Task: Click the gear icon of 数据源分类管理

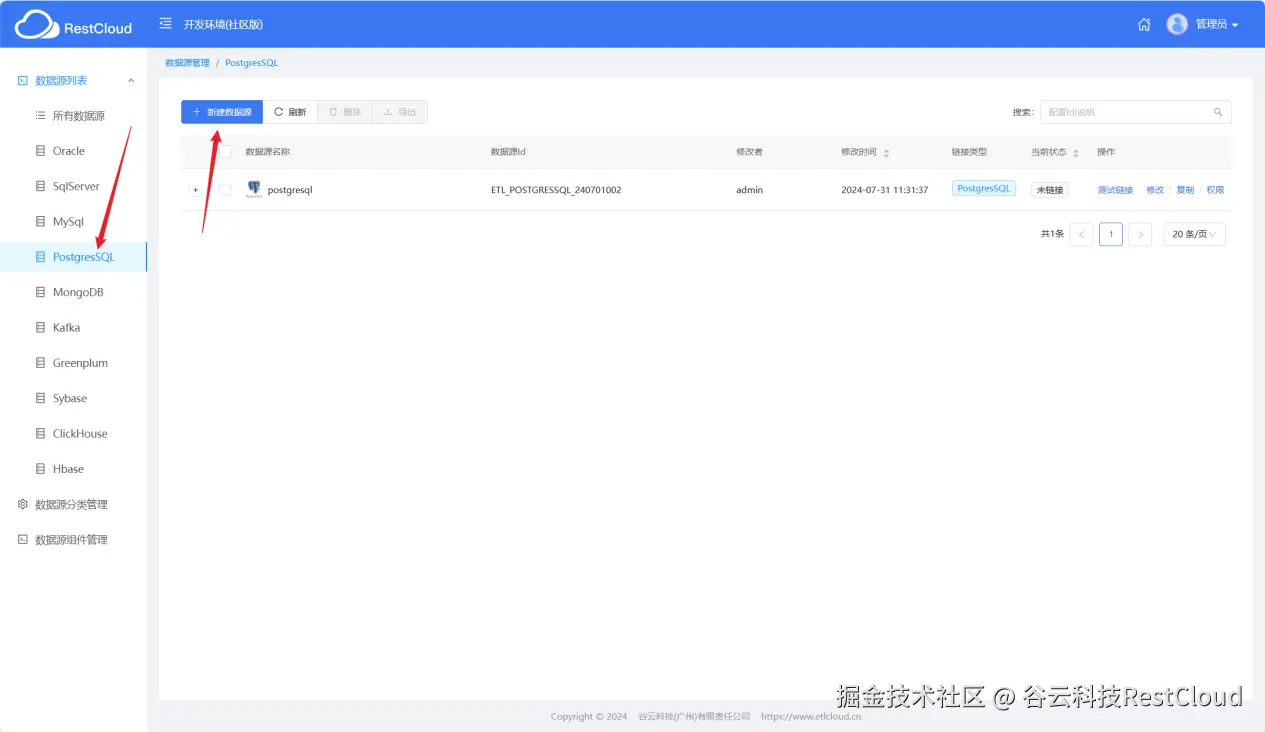Action: [x=23, y=504]
